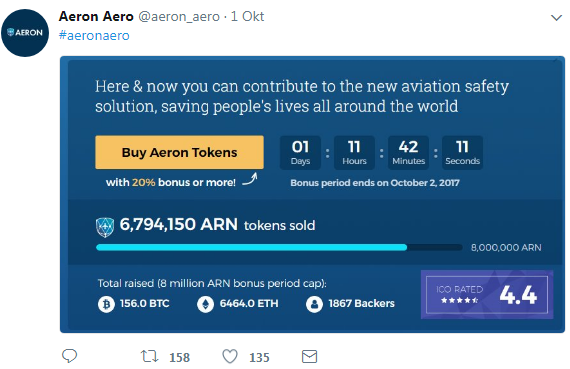Like the tweet with heart icon

point(230,356)
